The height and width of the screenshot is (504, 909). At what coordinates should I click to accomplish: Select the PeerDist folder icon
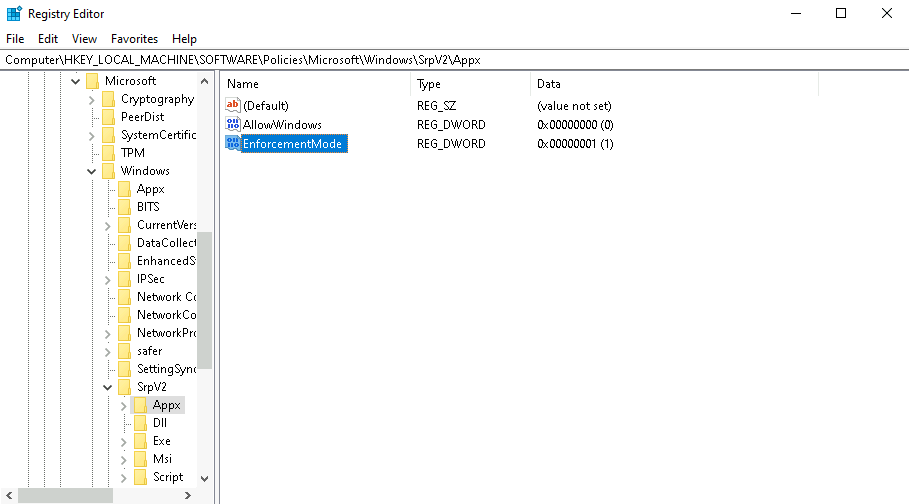point(108,117)
